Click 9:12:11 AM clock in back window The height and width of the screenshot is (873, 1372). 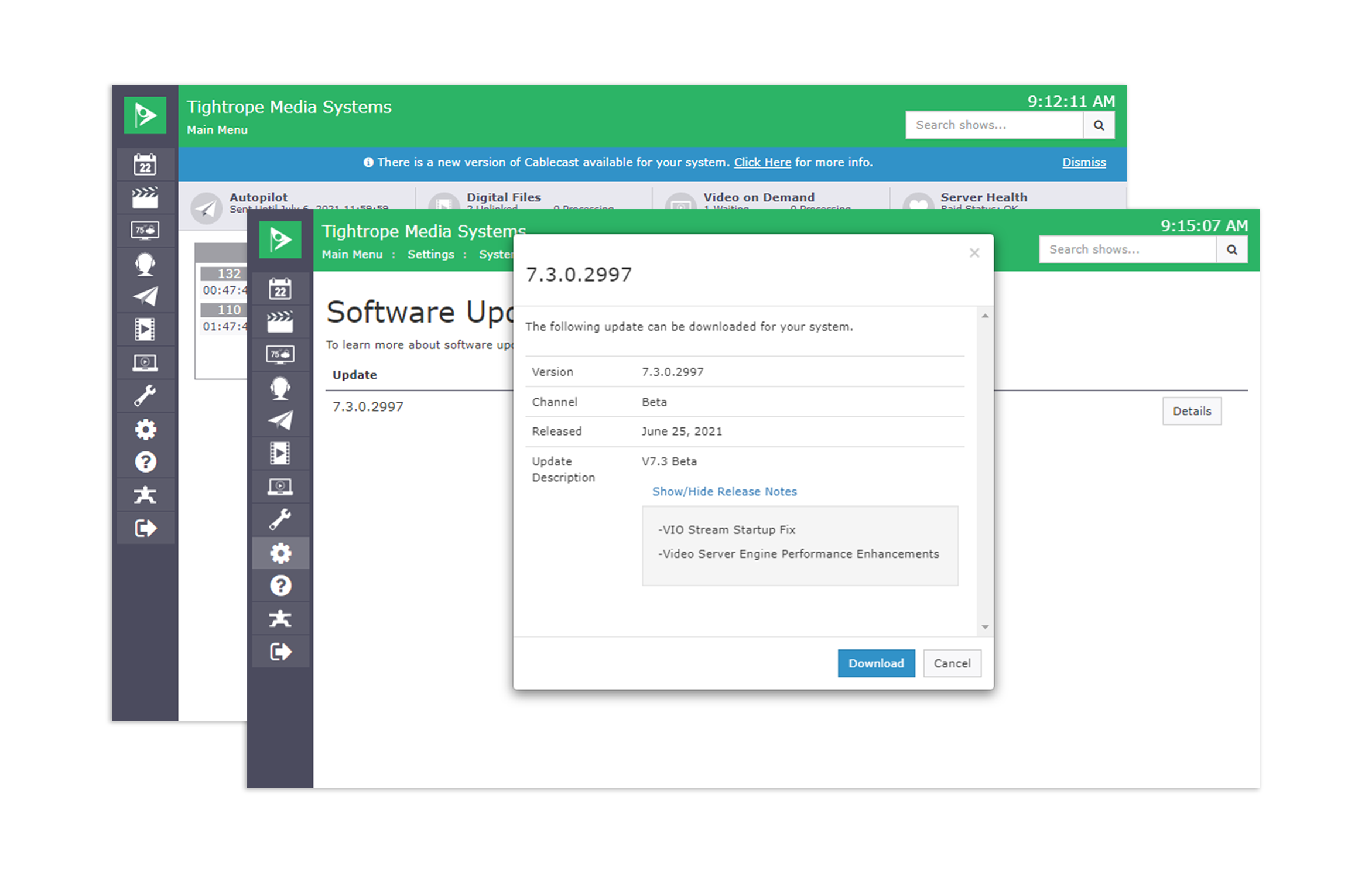[1071, 102]
